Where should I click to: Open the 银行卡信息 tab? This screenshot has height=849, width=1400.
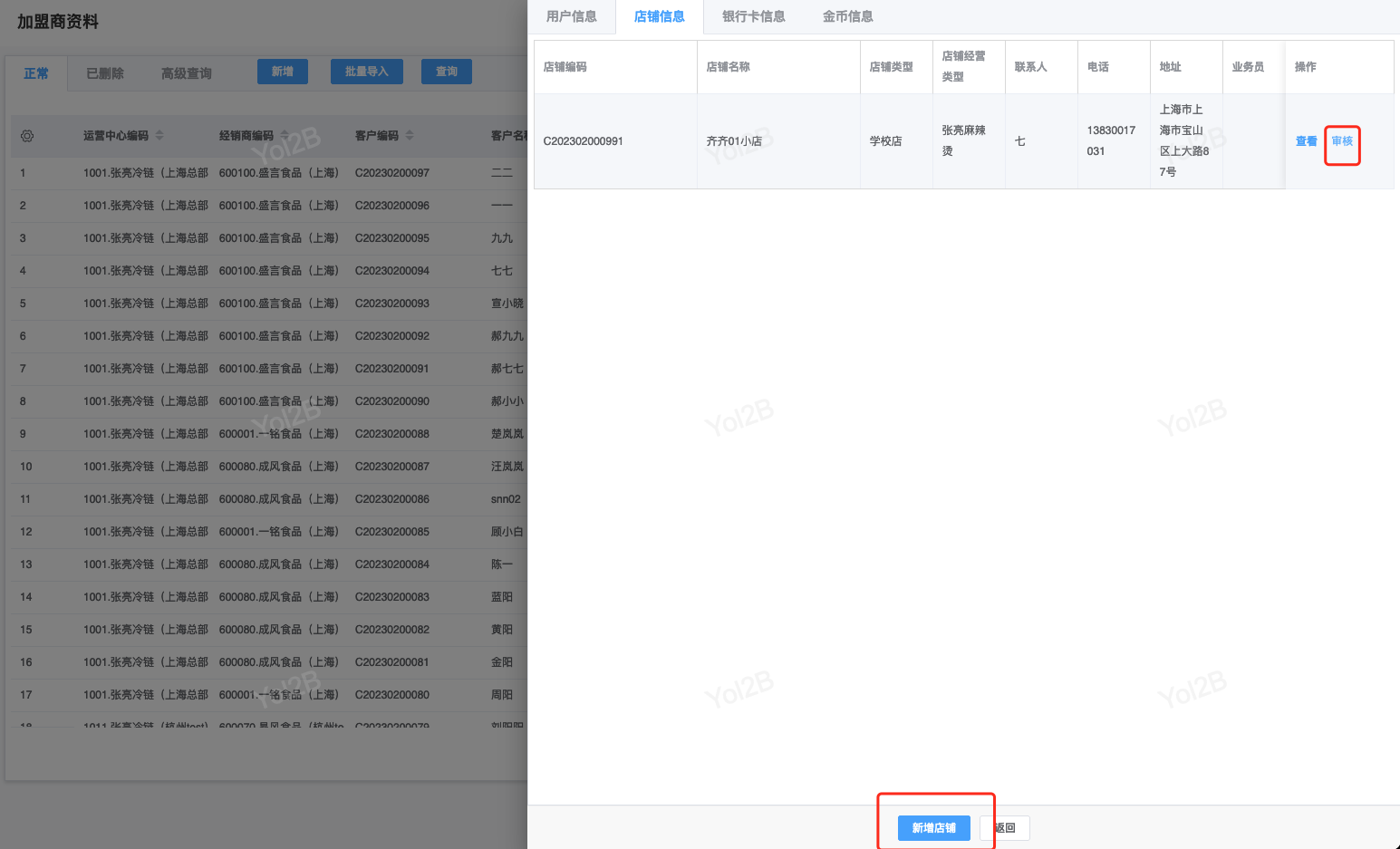tap(753, 16)
